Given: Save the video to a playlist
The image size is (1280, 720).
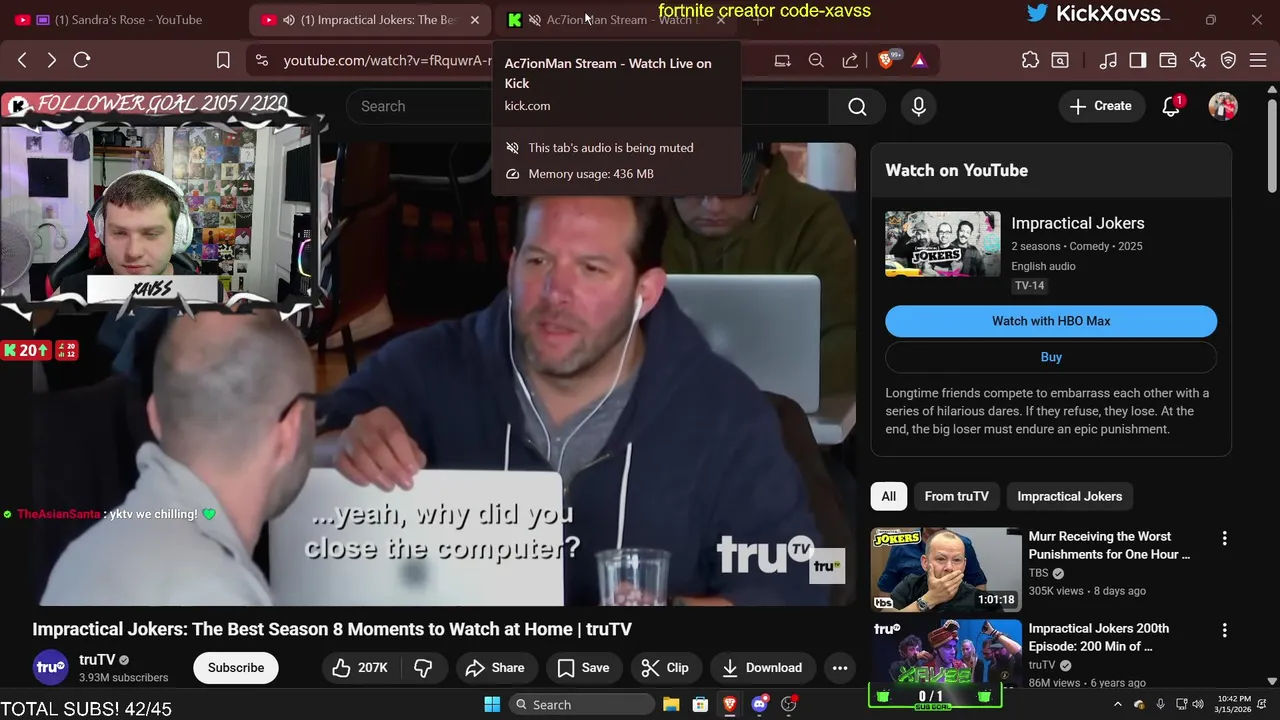Looking at the screenshot, I should (x=583, y=668).
